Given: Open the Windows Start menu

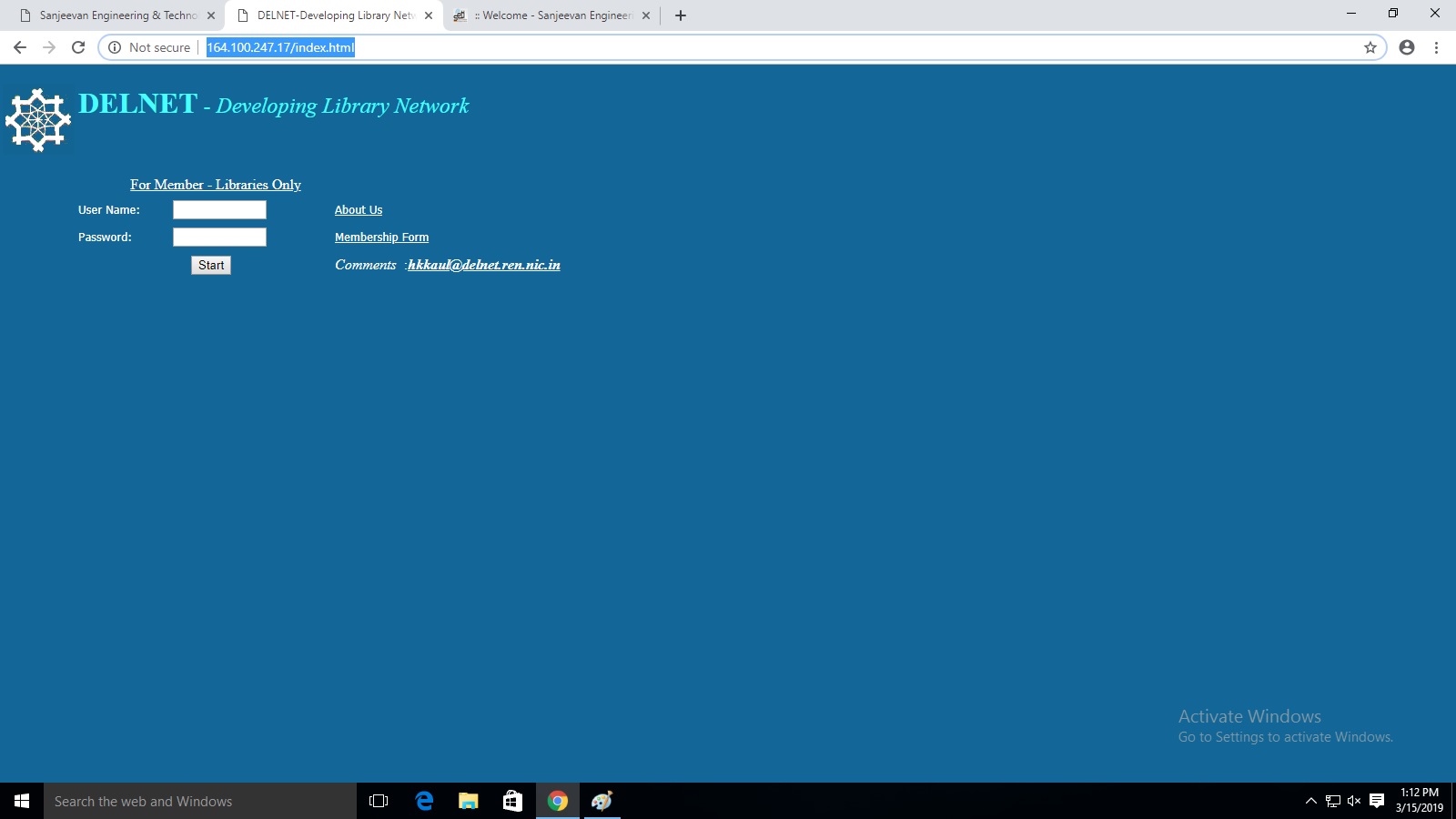Looking at the screenshot, I should [x=22, y=801].
